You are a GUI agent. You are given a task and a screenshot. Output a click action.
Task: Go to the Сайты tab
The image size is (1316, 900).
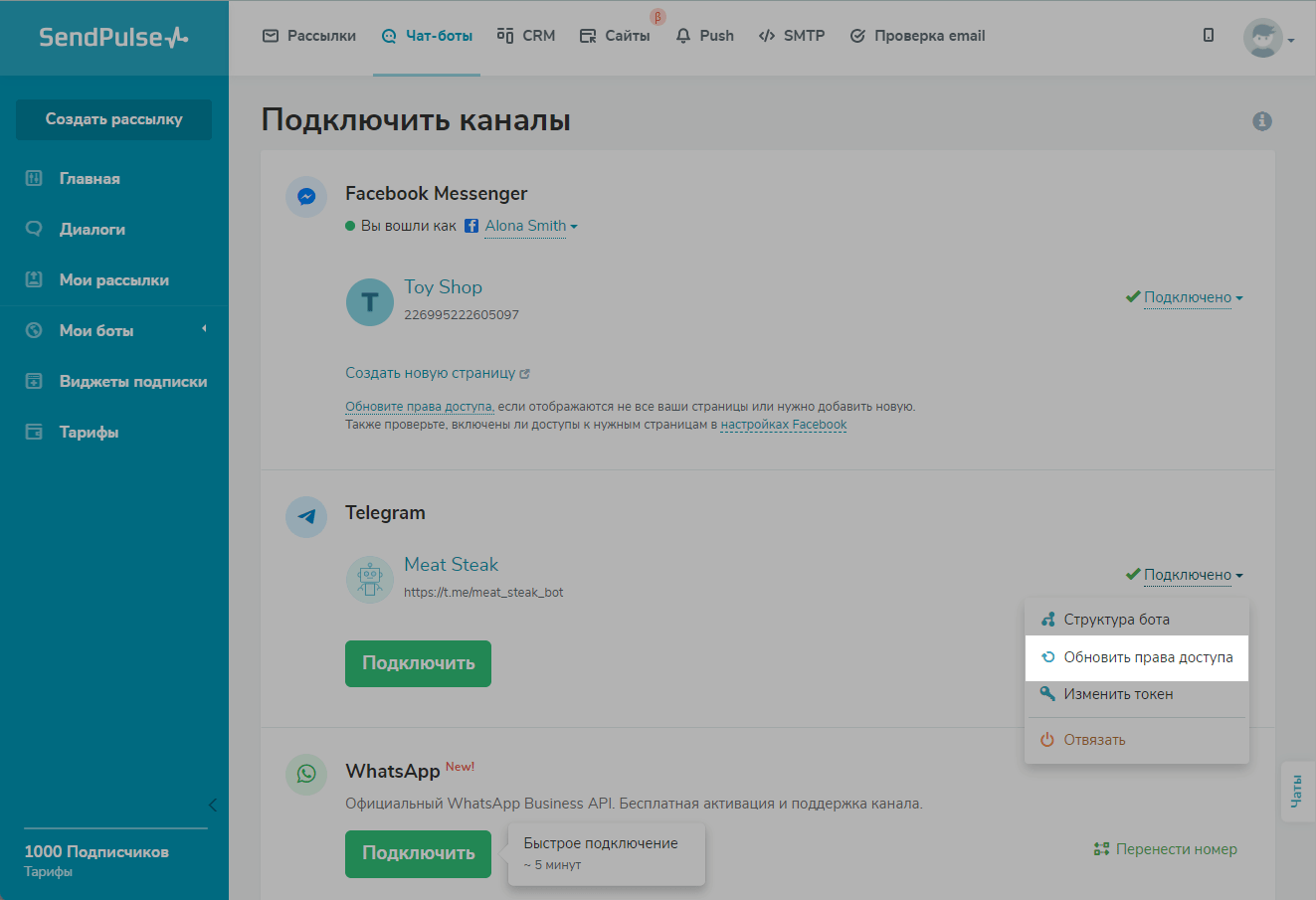pos(615,36)
